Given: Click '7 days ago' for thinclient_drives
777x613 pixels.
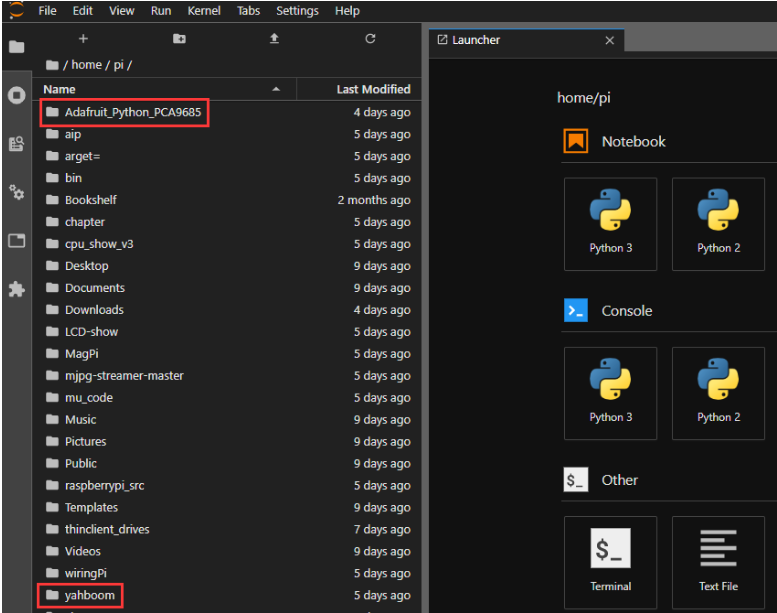Looking at the screenshot, I should (x=382, y=529).
